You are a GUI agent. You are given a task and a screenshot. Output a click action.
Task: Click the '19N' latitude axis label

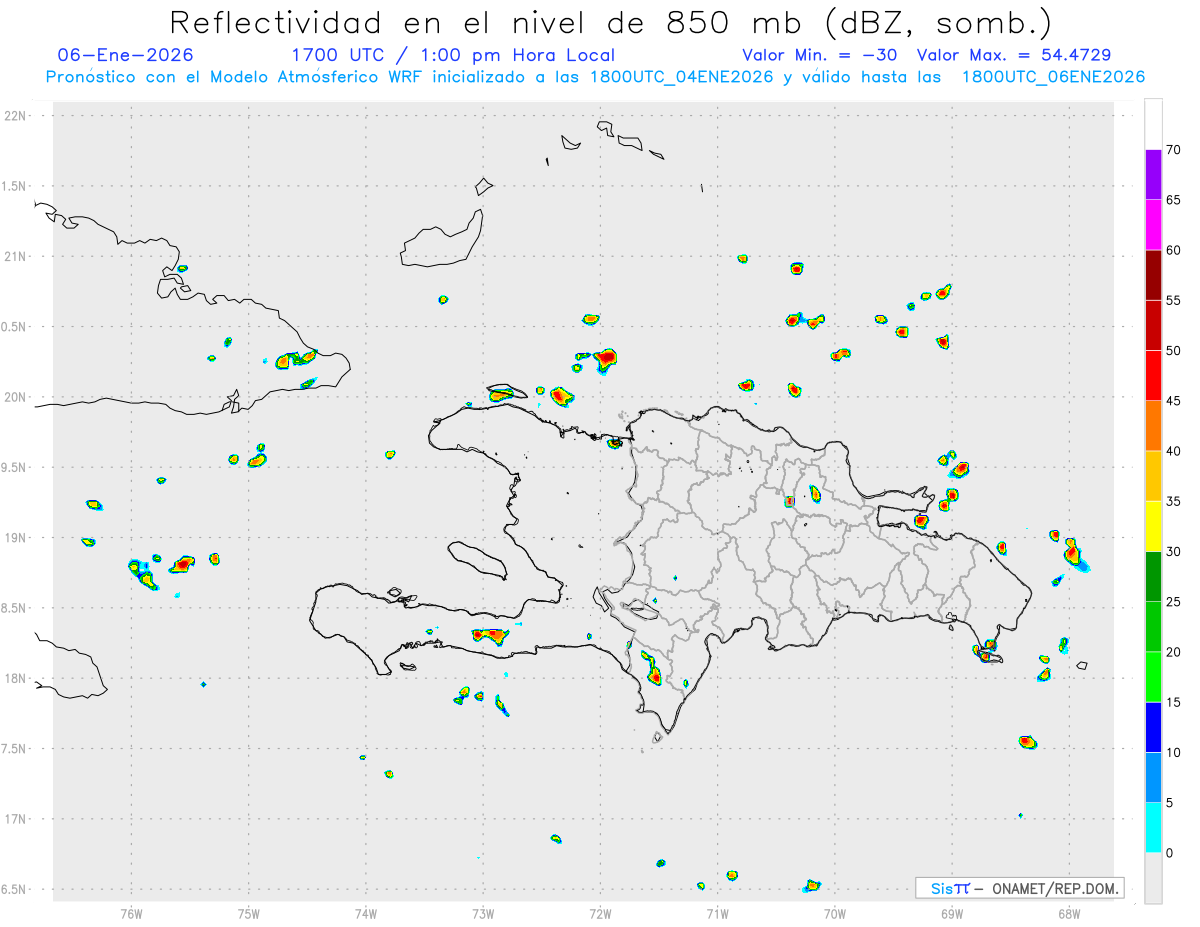point(15,538)
